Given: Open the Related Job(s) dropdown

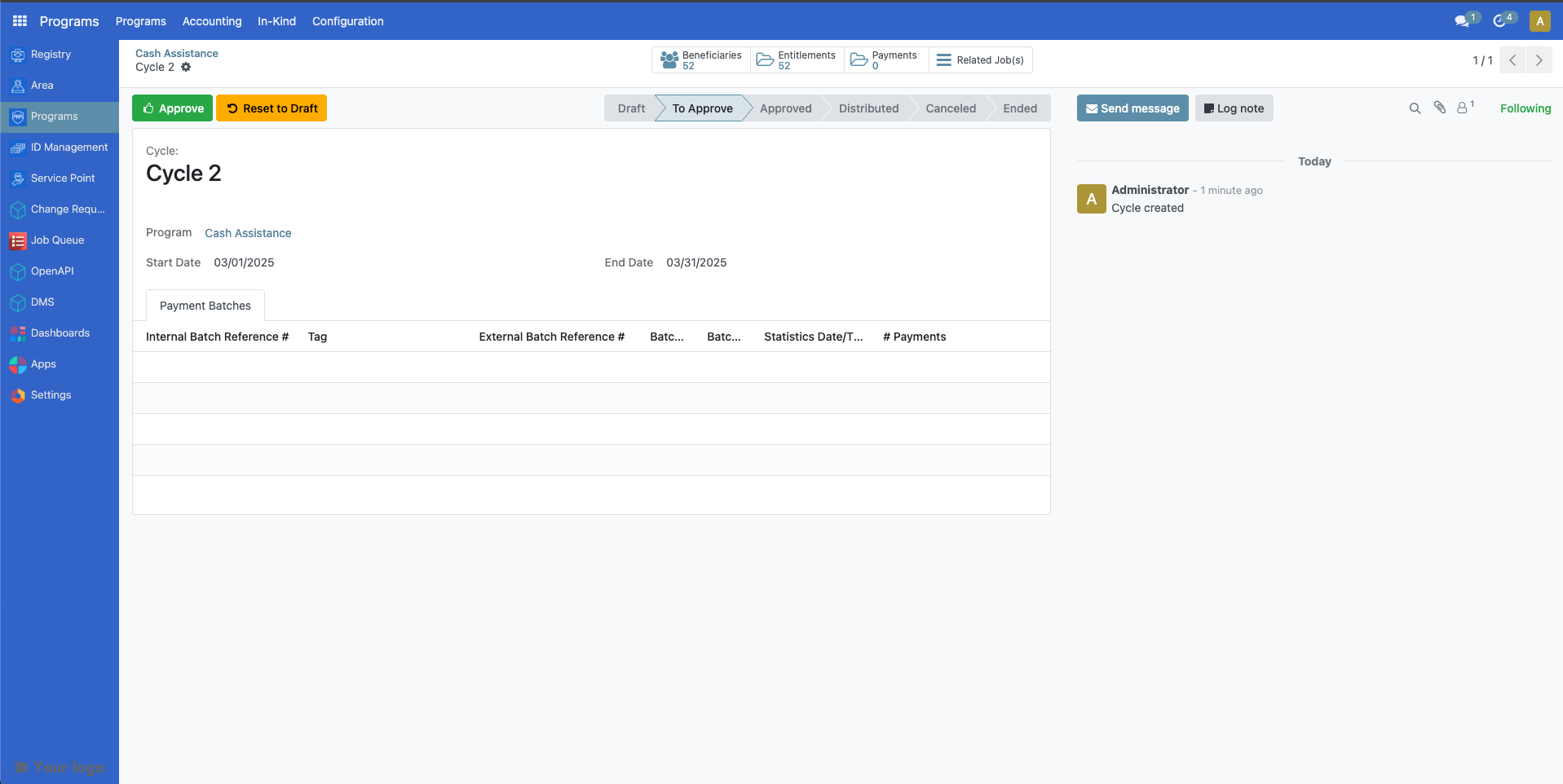Looking at the screenshot, I should 980,59.
